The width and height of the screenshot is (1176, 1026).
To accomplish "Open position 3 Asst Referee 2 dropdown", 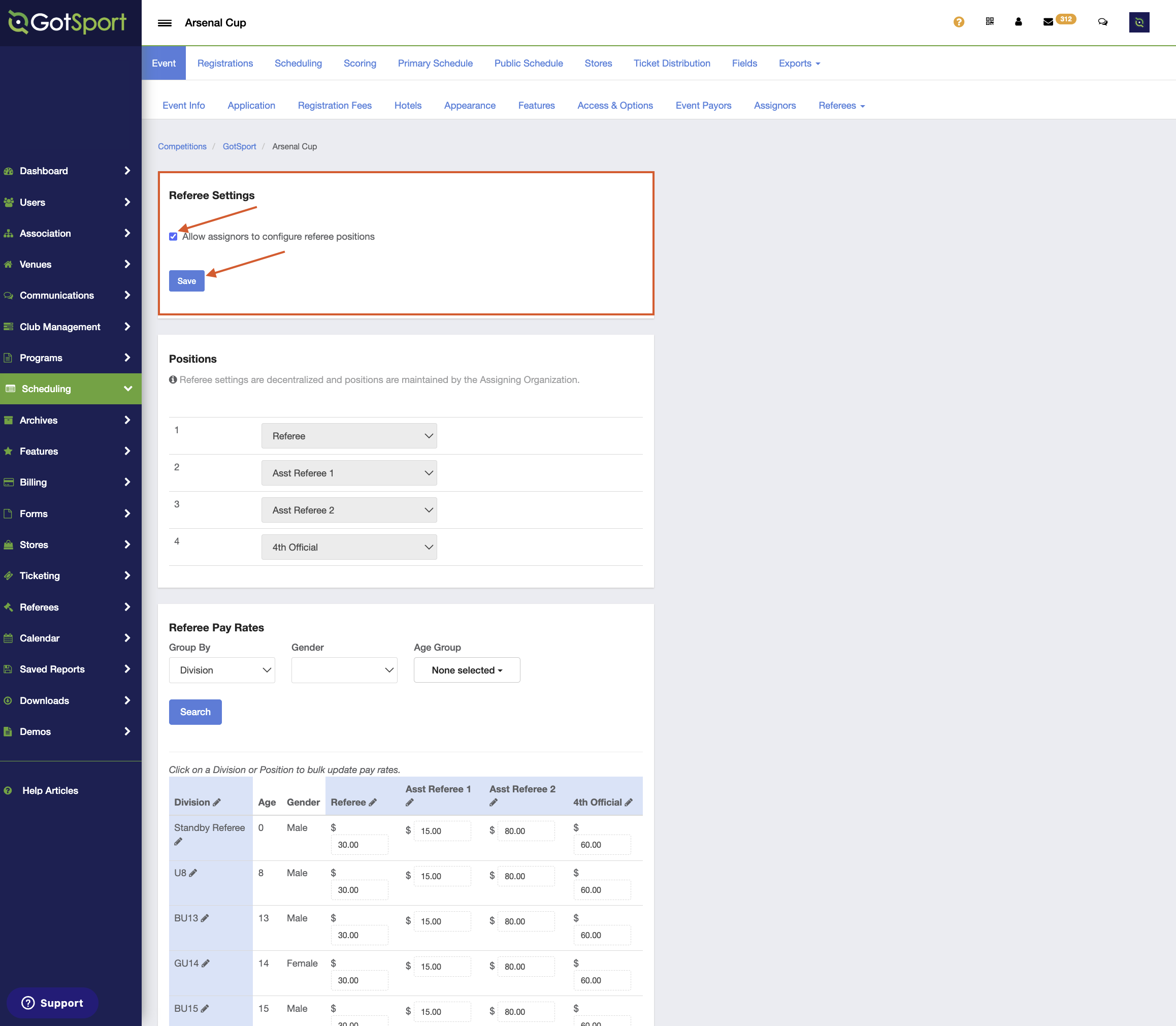I will (x=349, y=510).
